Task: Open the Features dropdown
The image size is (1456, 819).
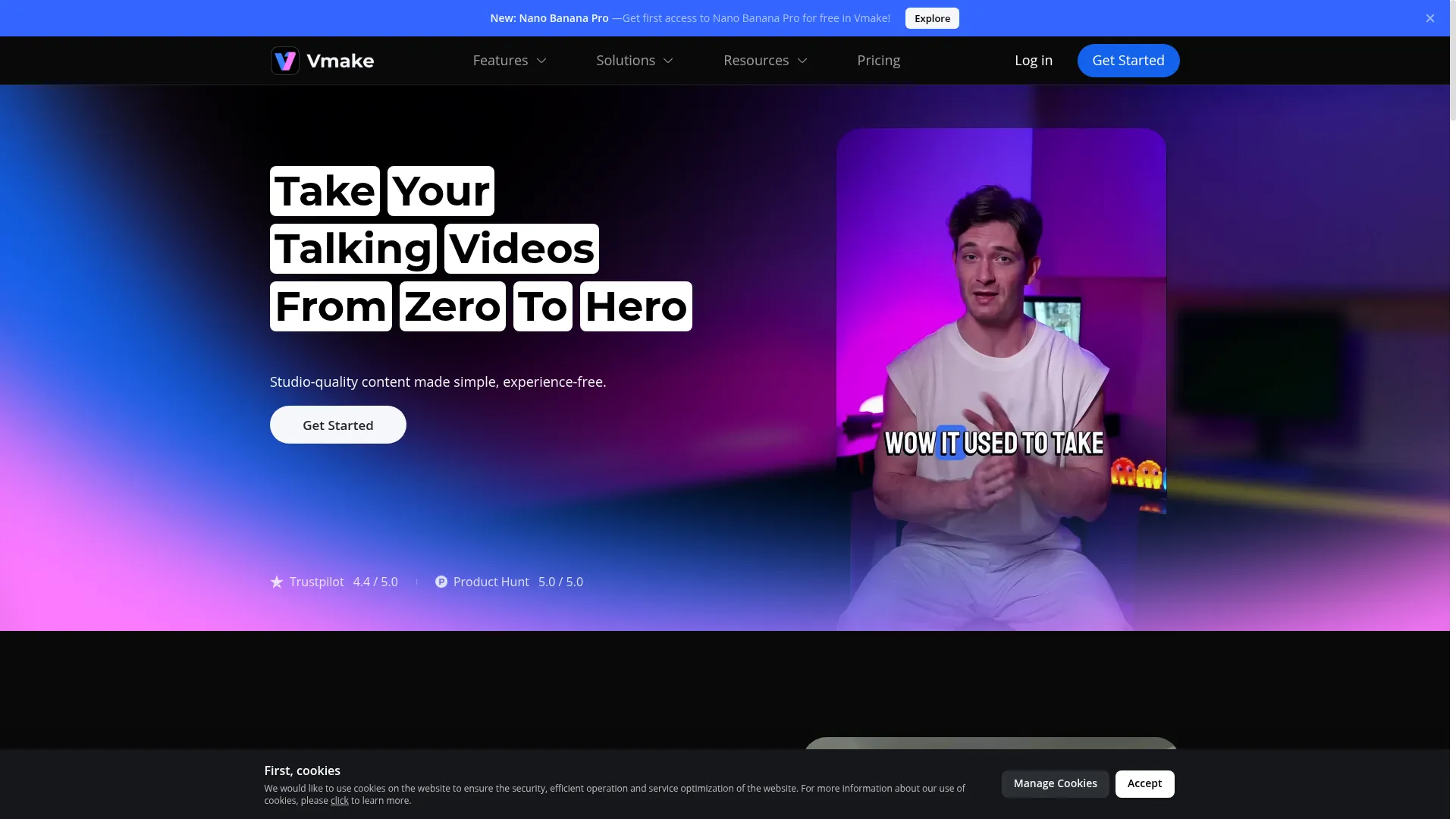Action: point(509,60)
